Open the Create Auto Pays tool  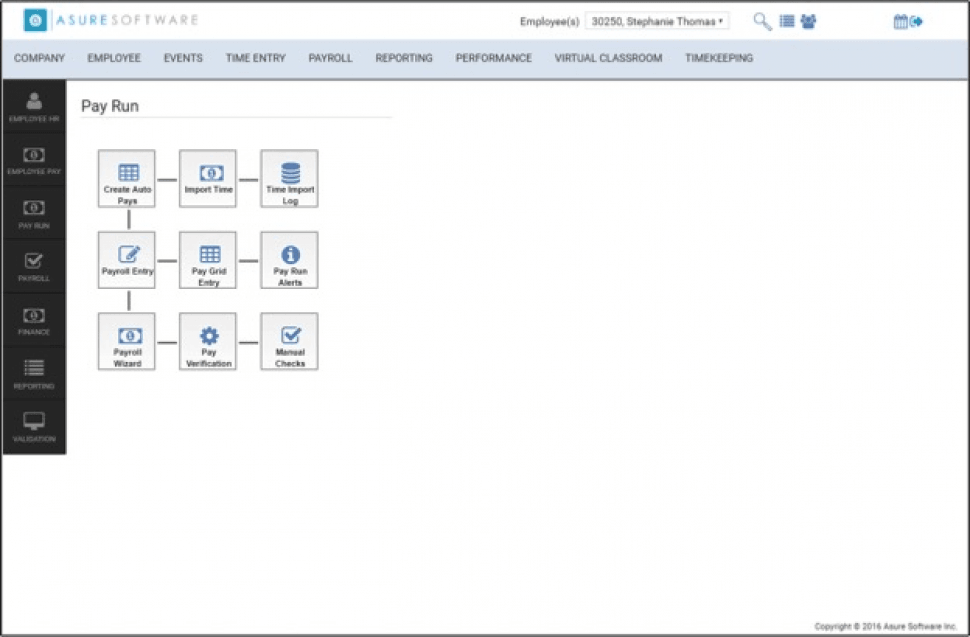[126, 178]
